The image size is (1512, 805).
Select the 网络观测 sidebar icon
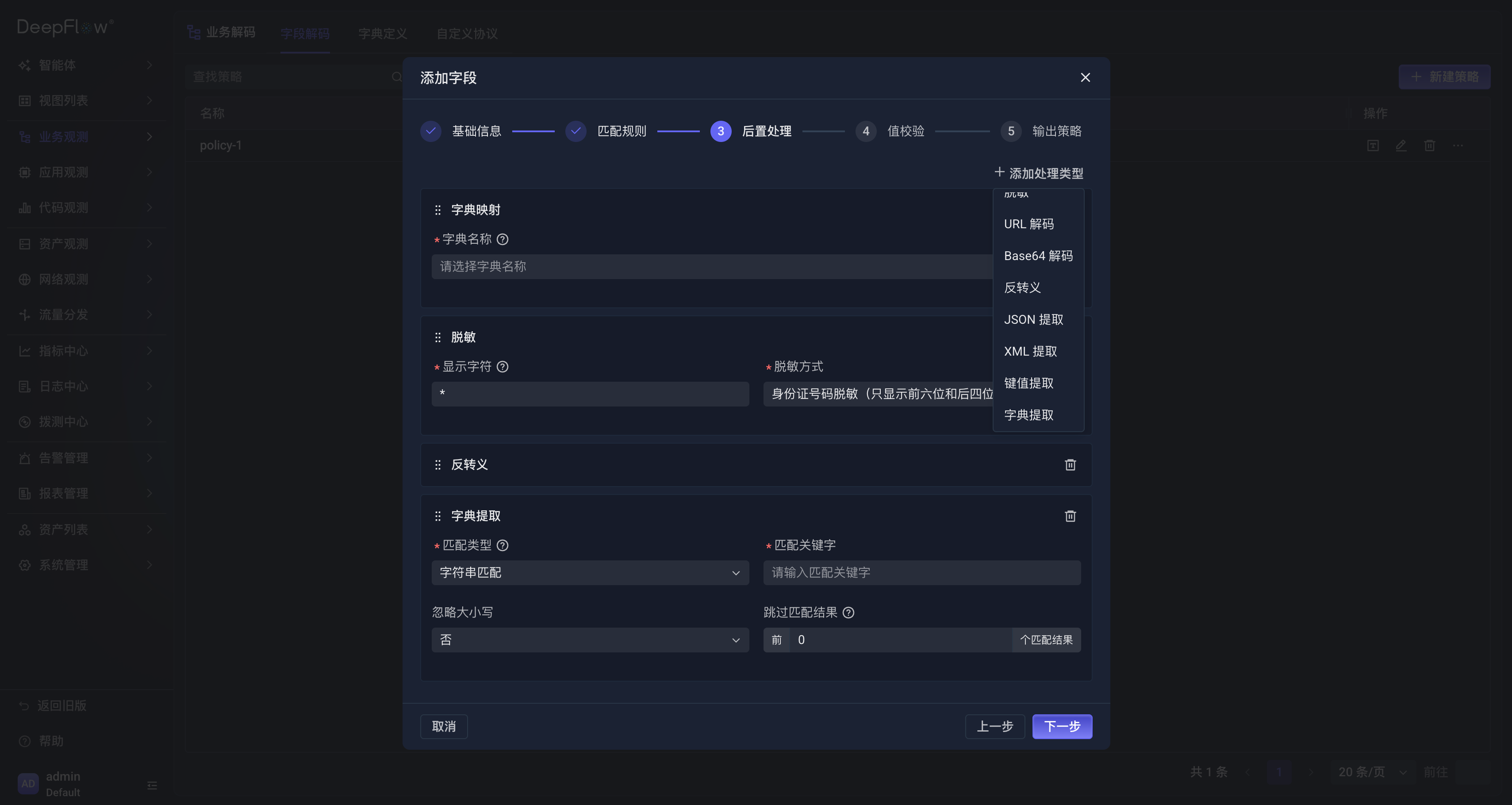(24, 279)
